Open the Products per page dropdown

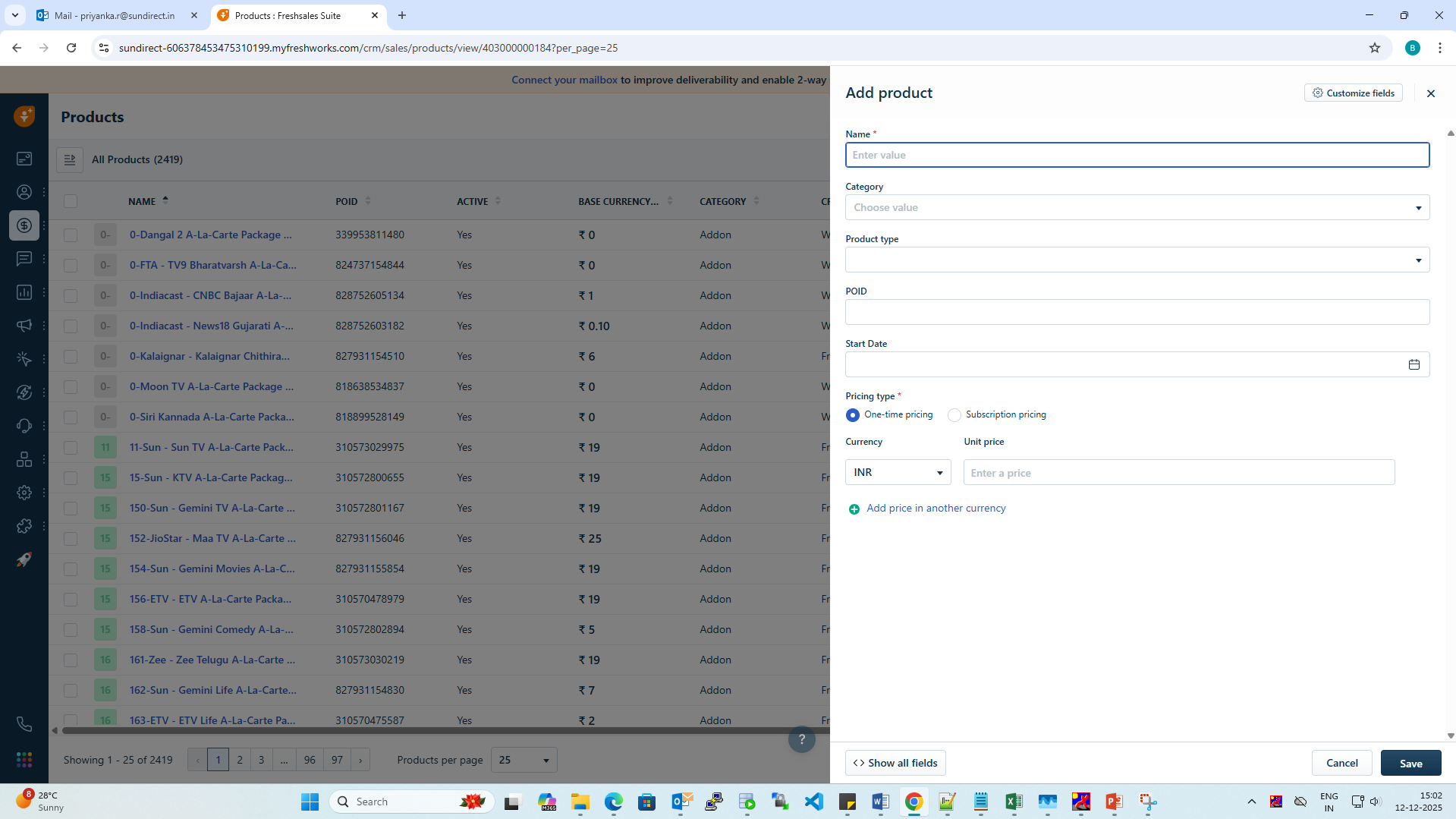(x=524, y=760)
